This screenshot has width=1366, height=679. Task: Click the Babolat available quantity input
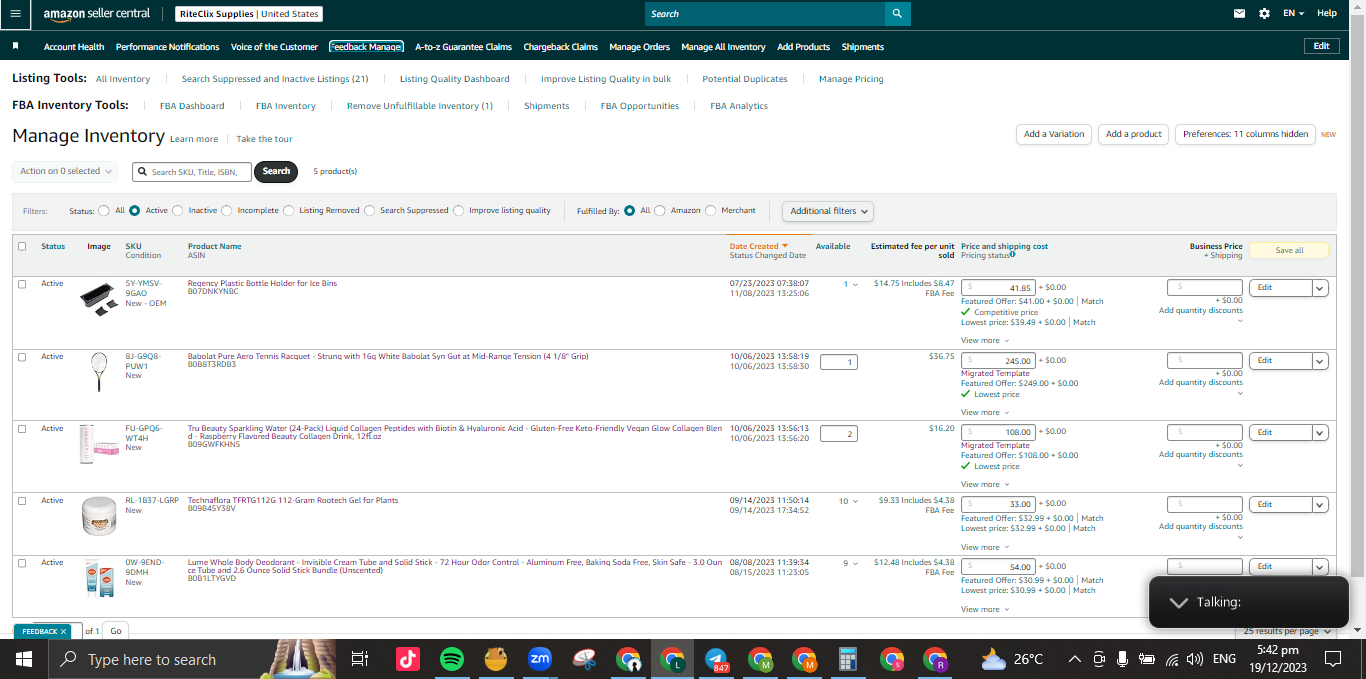pyautogui.click(x=838, y=362)
